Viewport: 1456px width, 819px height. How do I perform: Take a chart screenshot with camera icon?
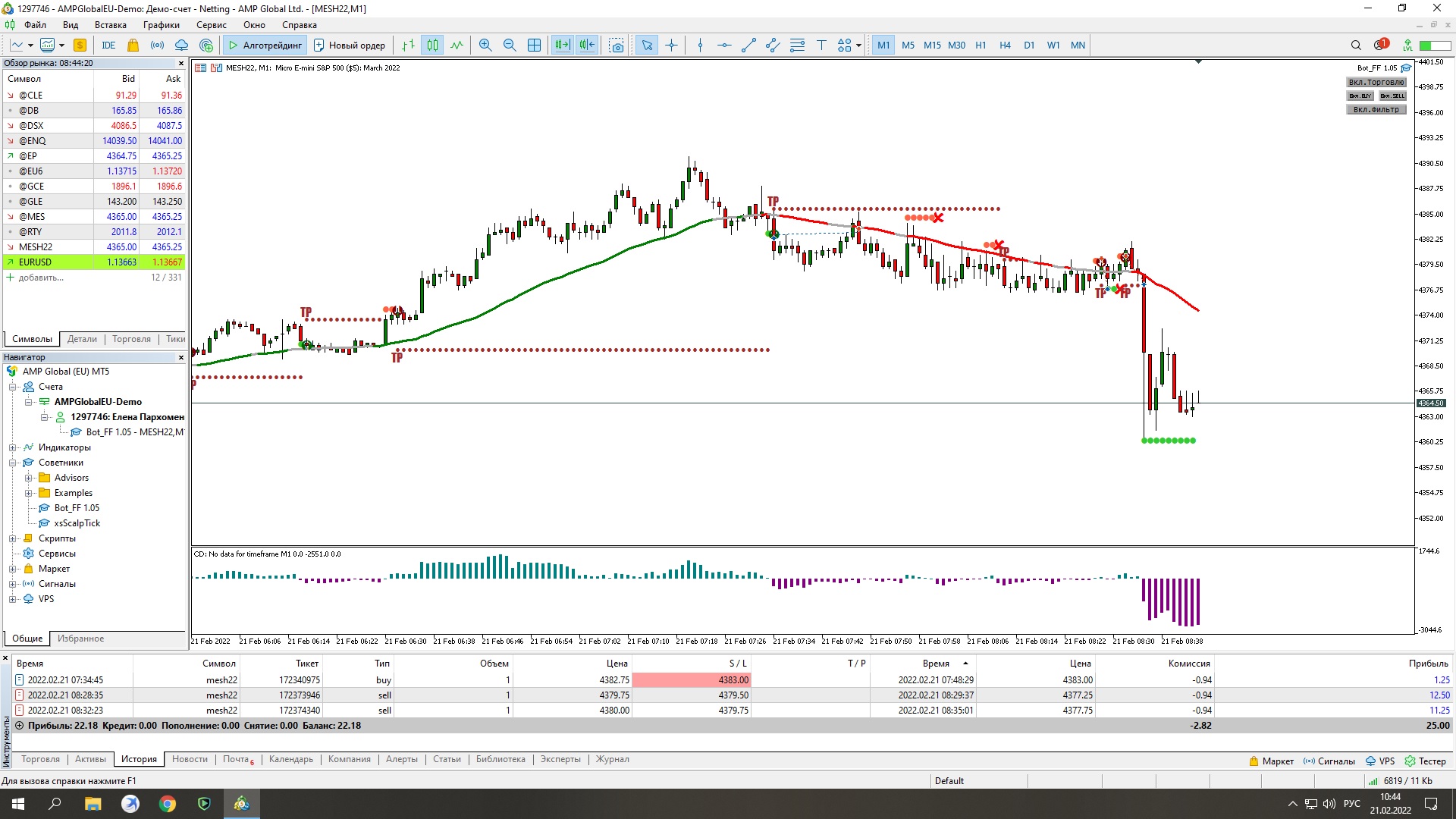pos(617,45)
